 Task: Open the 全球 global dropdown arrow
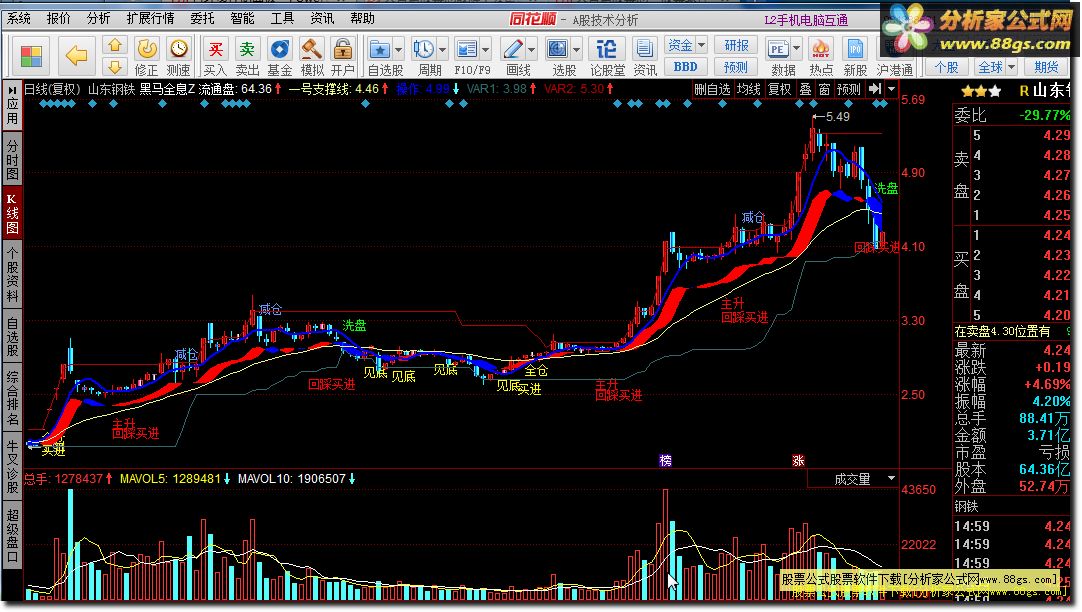[x=1012, y=67]
